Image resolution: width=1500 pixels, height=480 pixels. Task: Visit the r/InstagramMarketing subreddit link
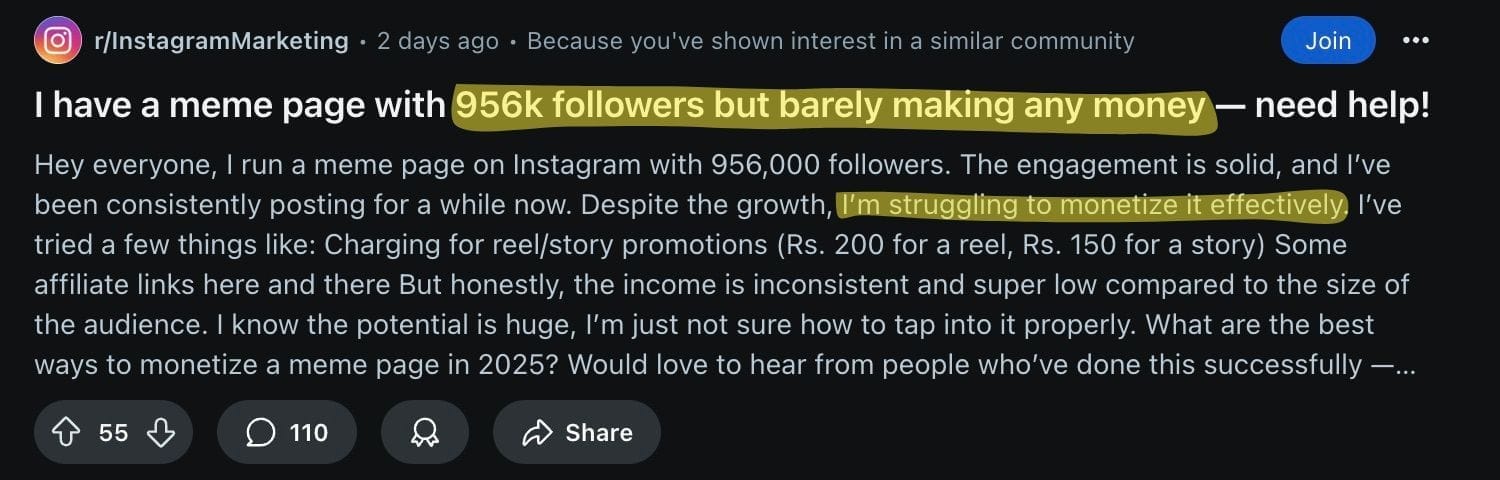[x=221, y=41]
